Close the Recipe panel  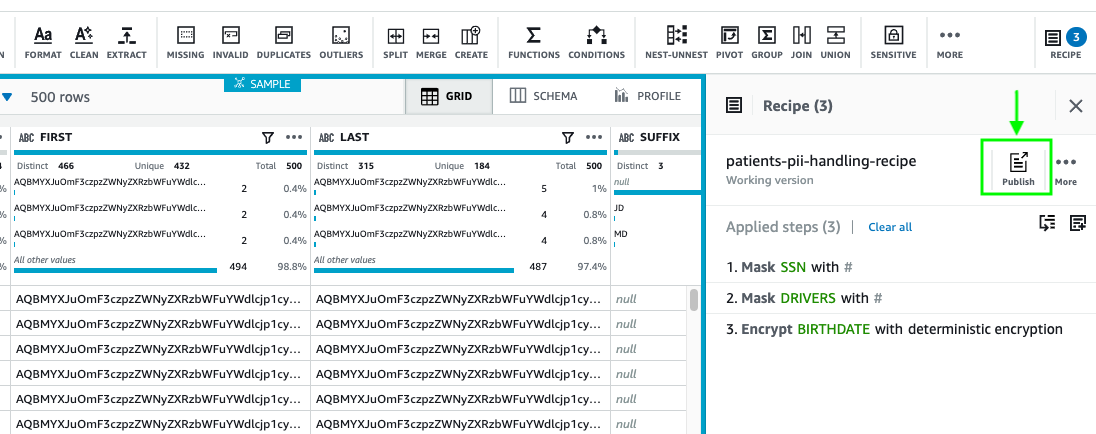pos(1076,106)
